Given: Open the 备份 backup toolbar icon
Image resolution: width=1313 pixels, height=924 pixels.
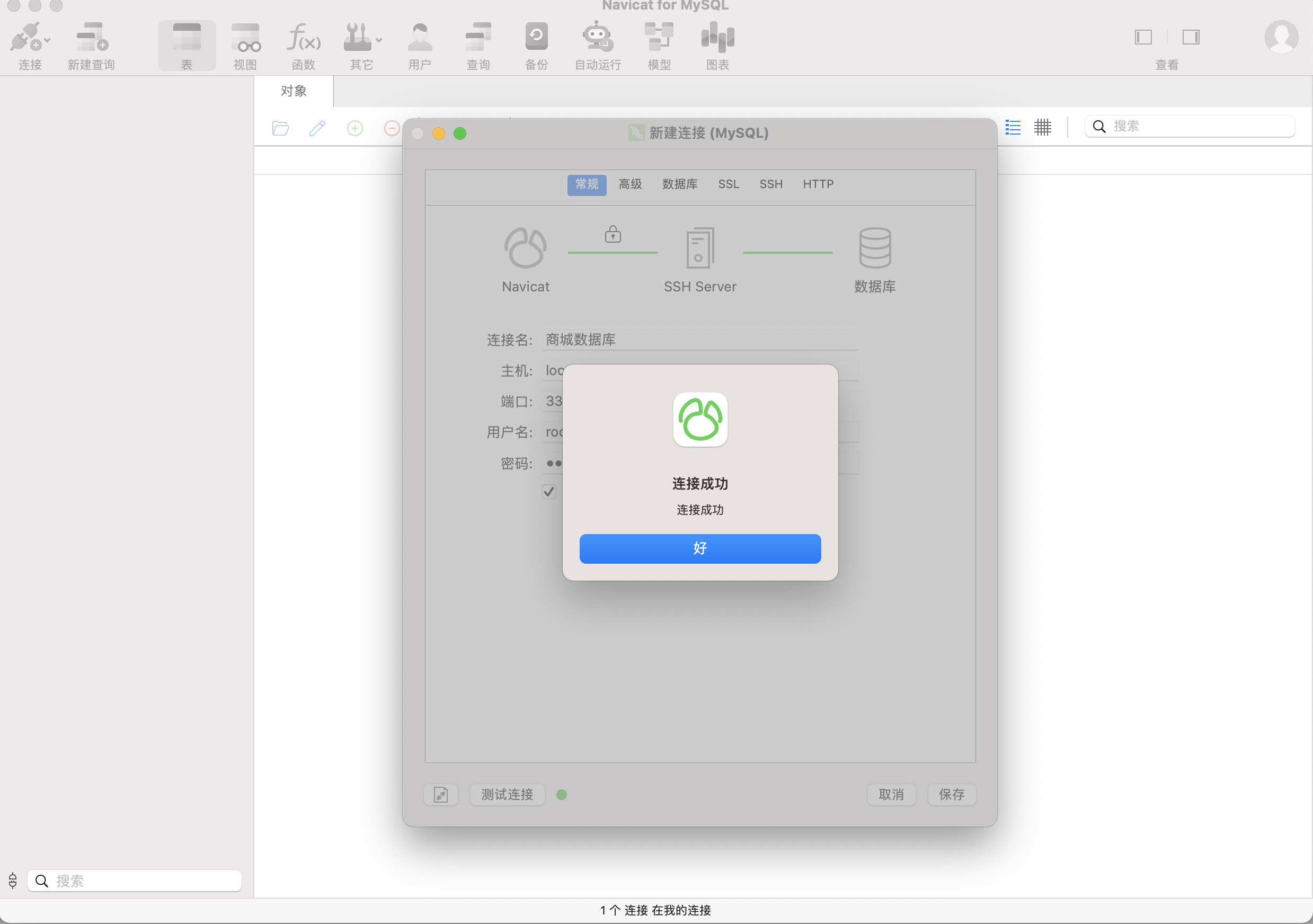Looking at the screenshot, I should (x=536, y=38).
